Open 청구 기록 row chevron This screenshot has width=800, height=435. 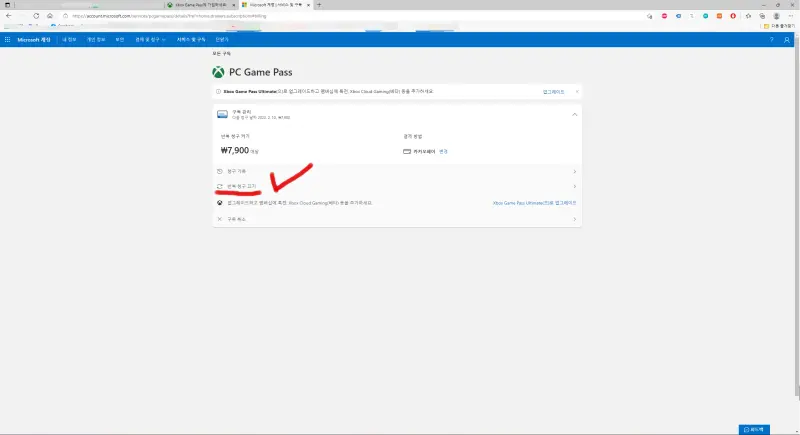(574, 171)
